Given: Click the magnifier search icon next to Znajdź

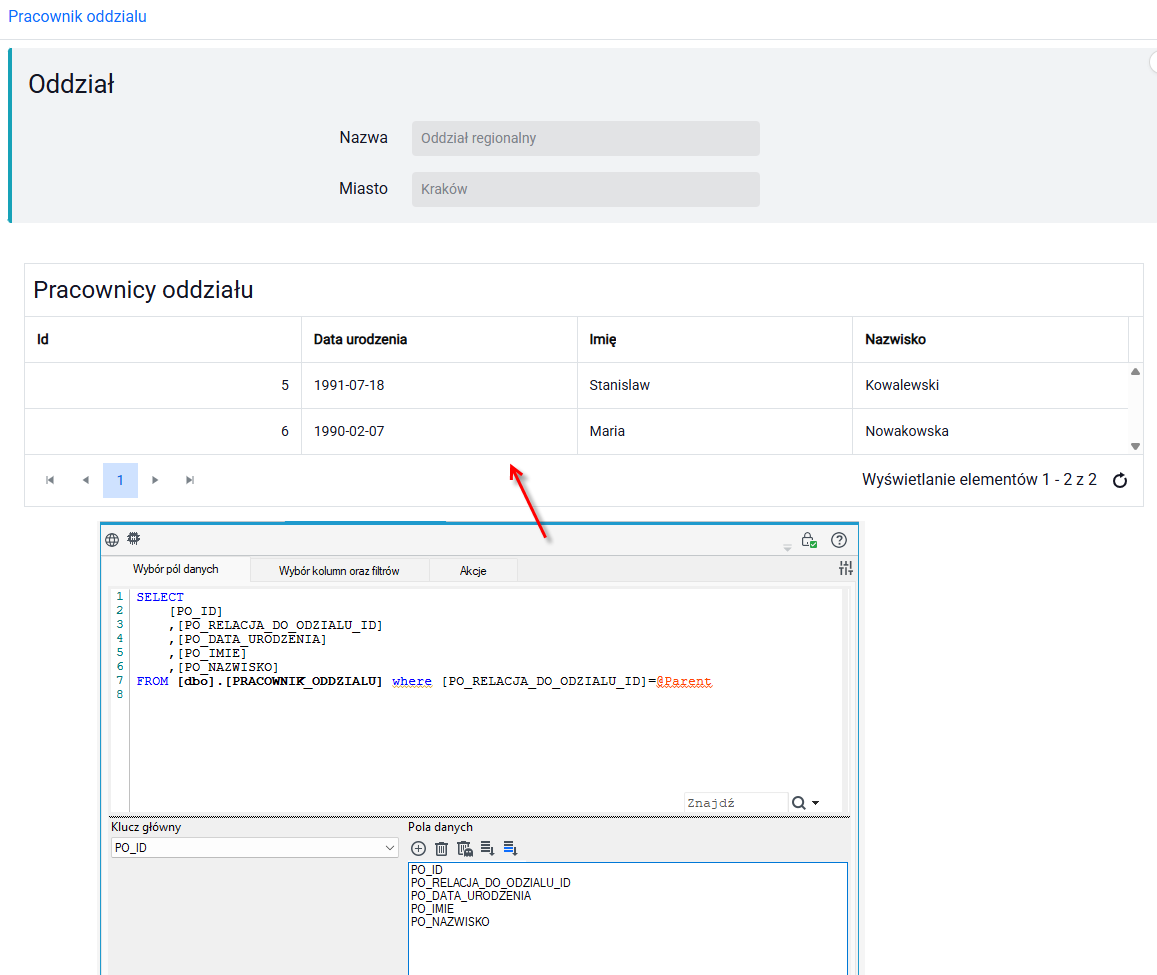Looking at the screenshot, I should pyautogui.click(x=798, y=803).
